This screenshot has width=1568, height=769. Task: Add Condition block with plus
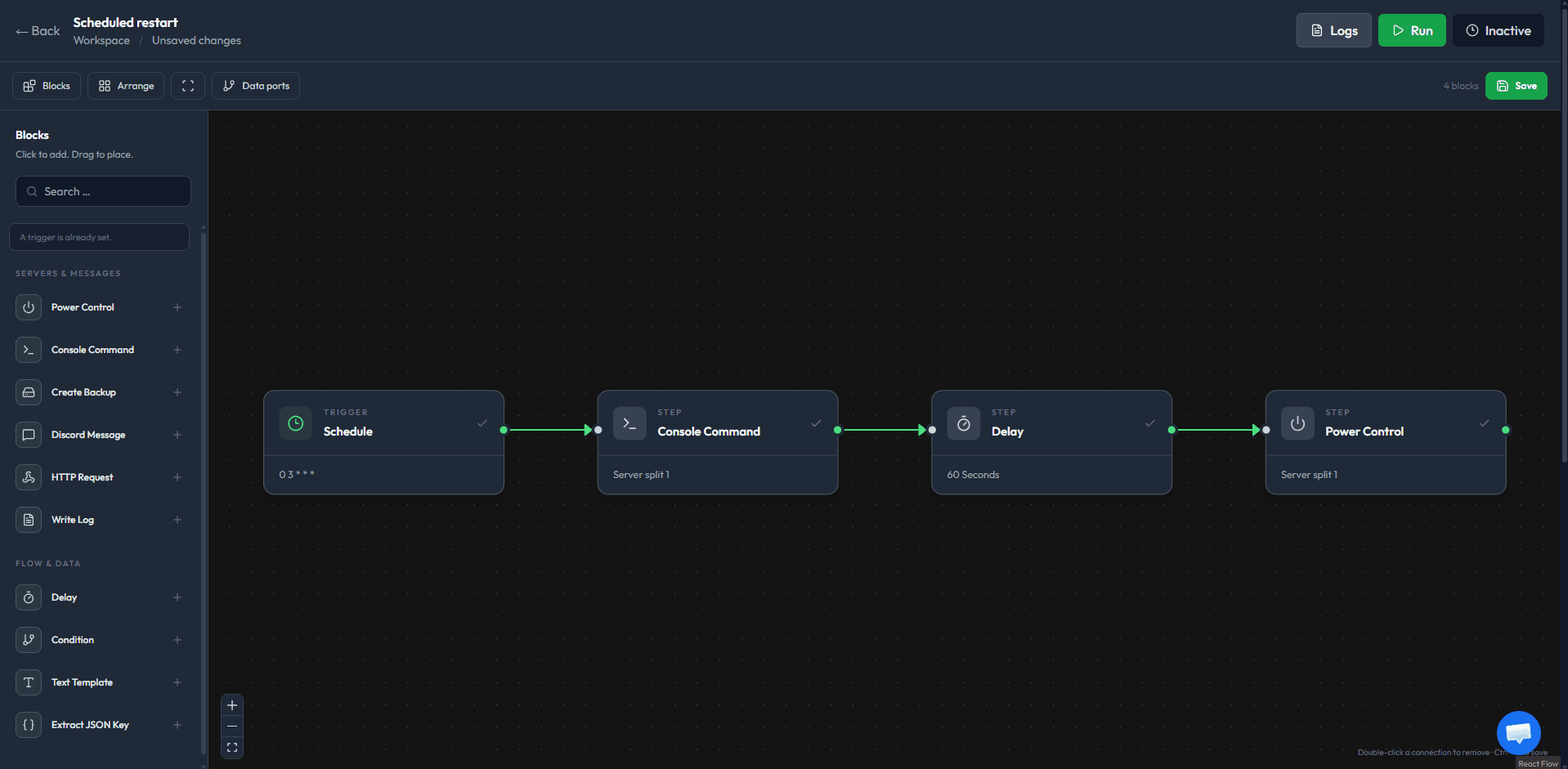[177, 640]
